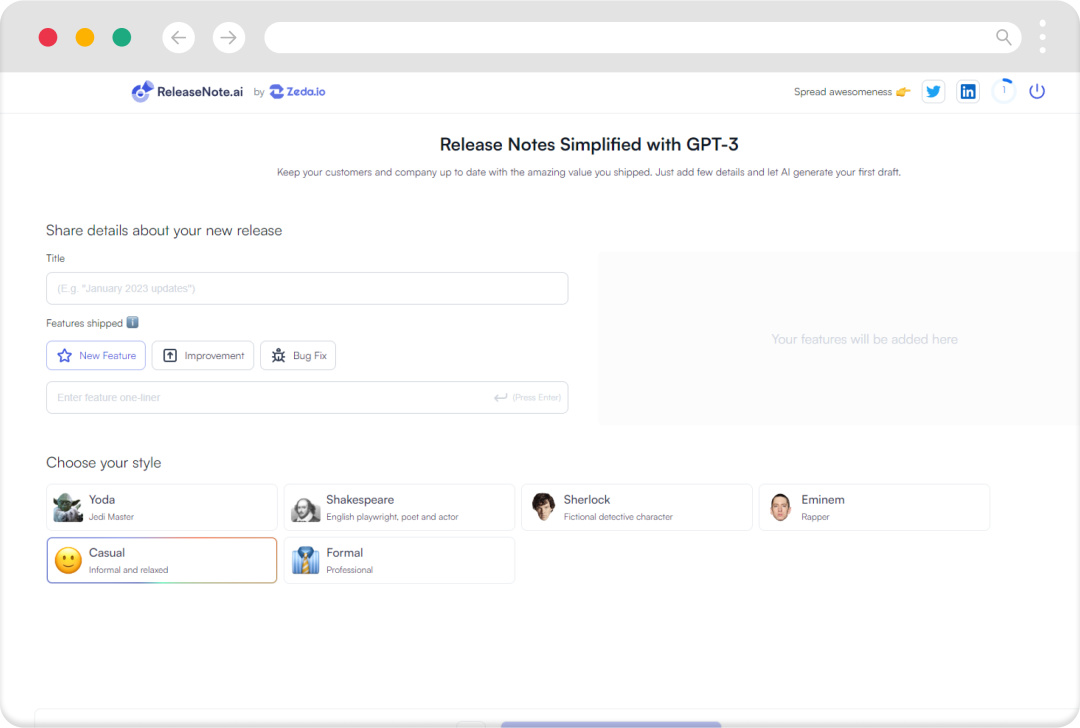
Task: Share on LinkedIn icon
Action: [968, 92]
